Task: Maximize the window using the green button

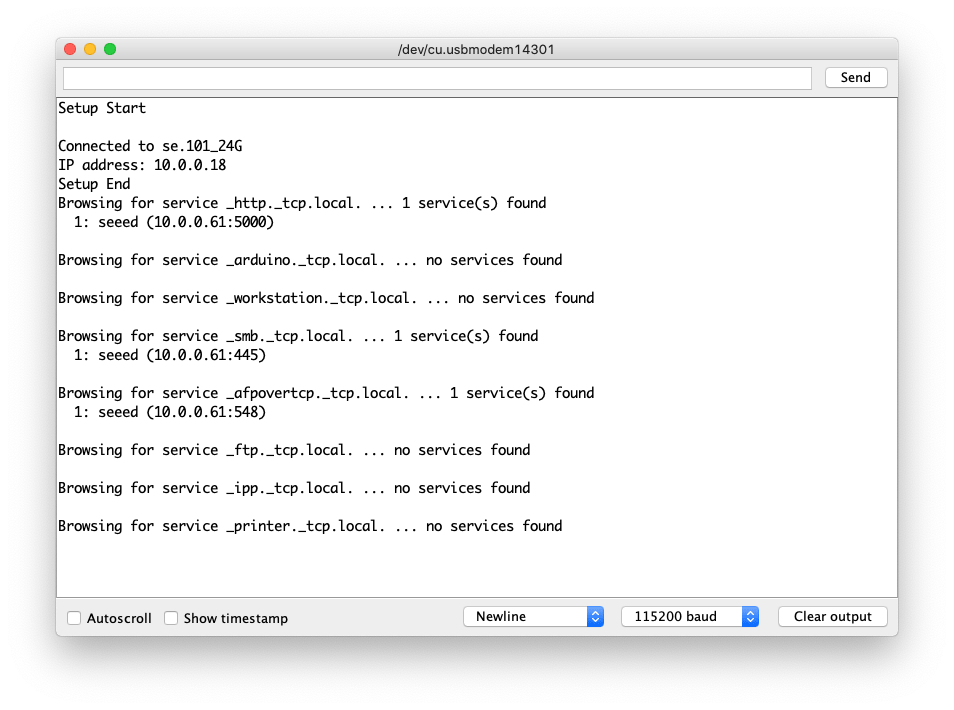Action: click(110, 49)
